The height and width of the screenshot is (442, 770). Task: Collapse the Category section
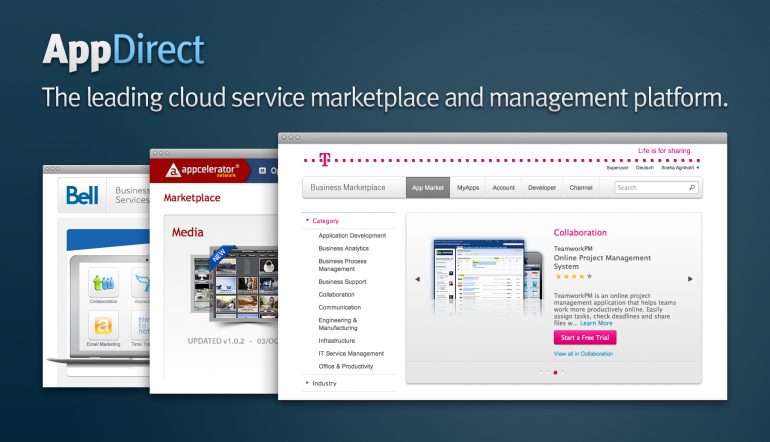[x=307, y=220]
